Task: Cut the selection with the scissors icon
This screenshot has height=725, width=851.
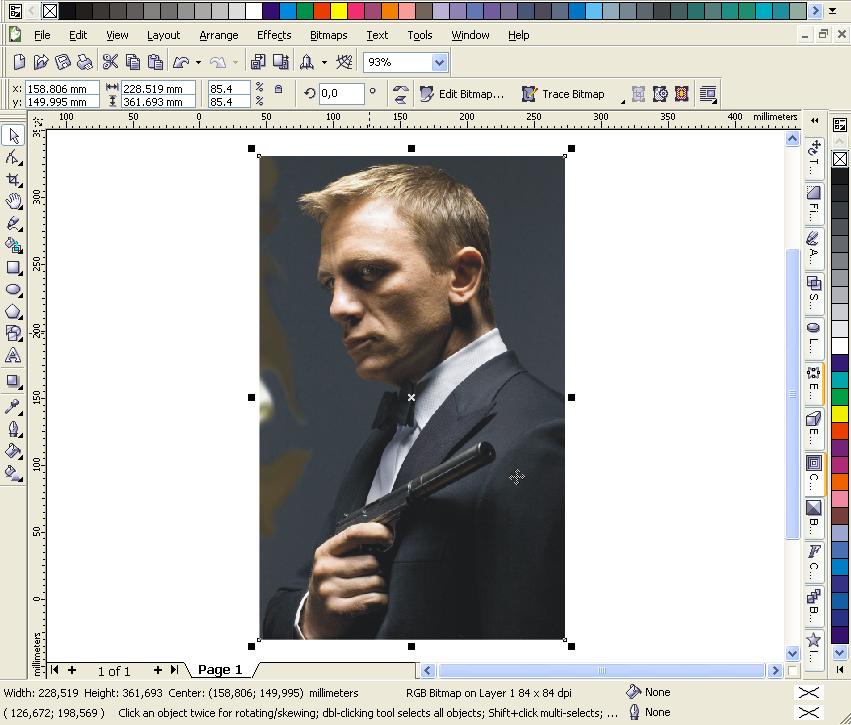Action: pyautogui.click(x=110, y=62)
